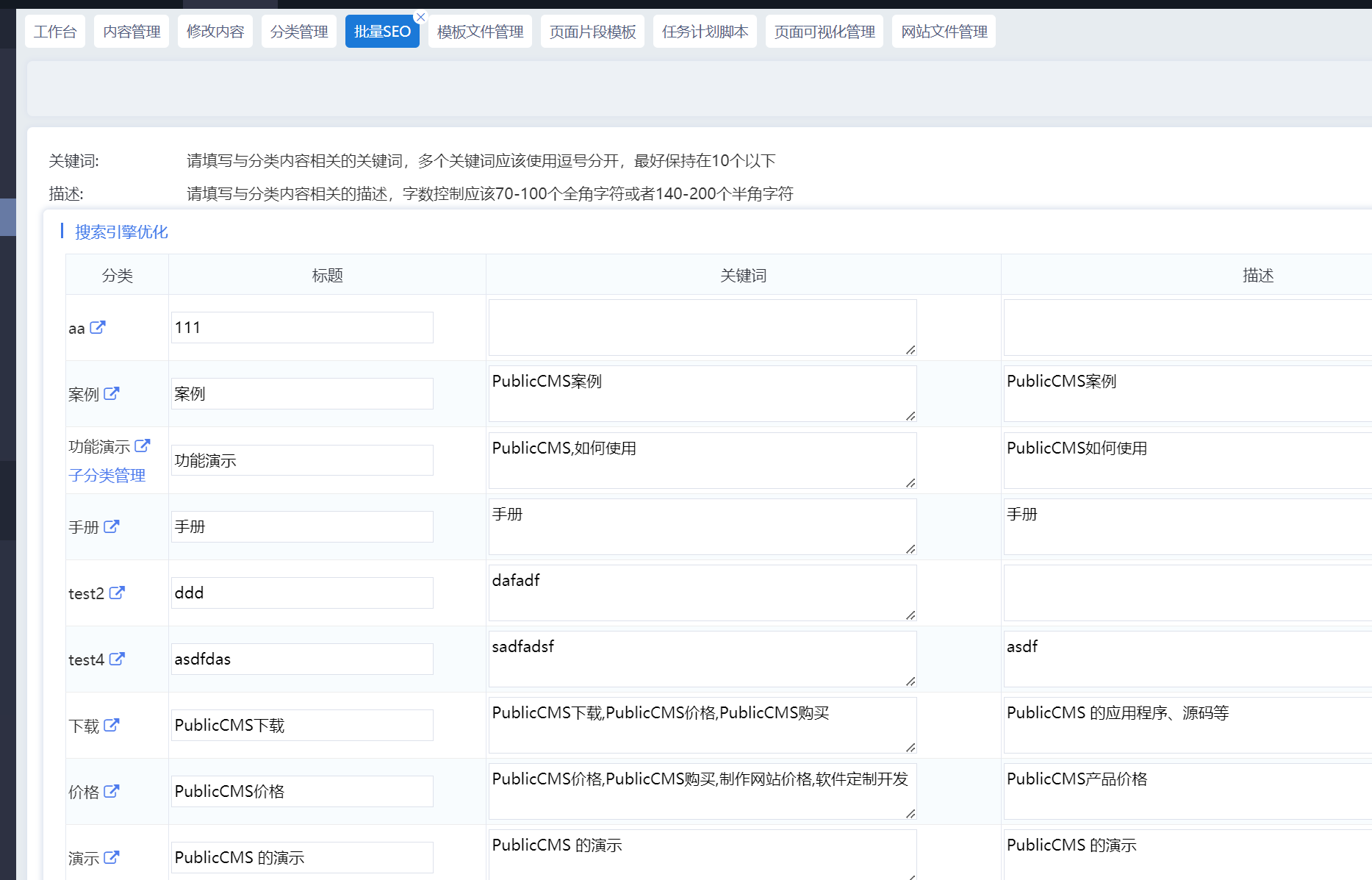The image size is (1372, 880).
Task: Open the 价格 category external link icon
Action: pyautogui.click(x=111, y=791)
